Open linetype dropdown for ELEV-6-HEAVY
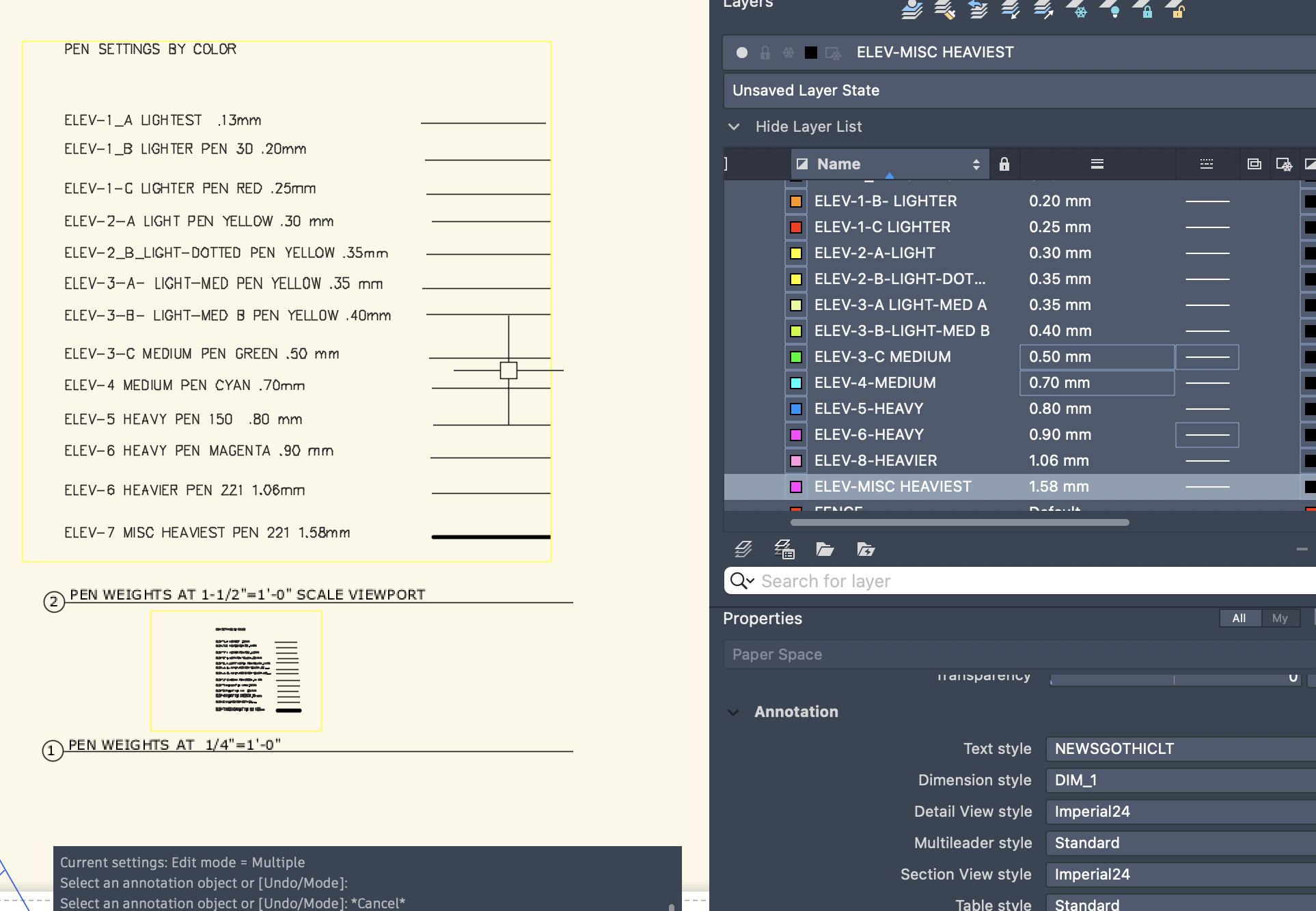 click(1207, 435)
